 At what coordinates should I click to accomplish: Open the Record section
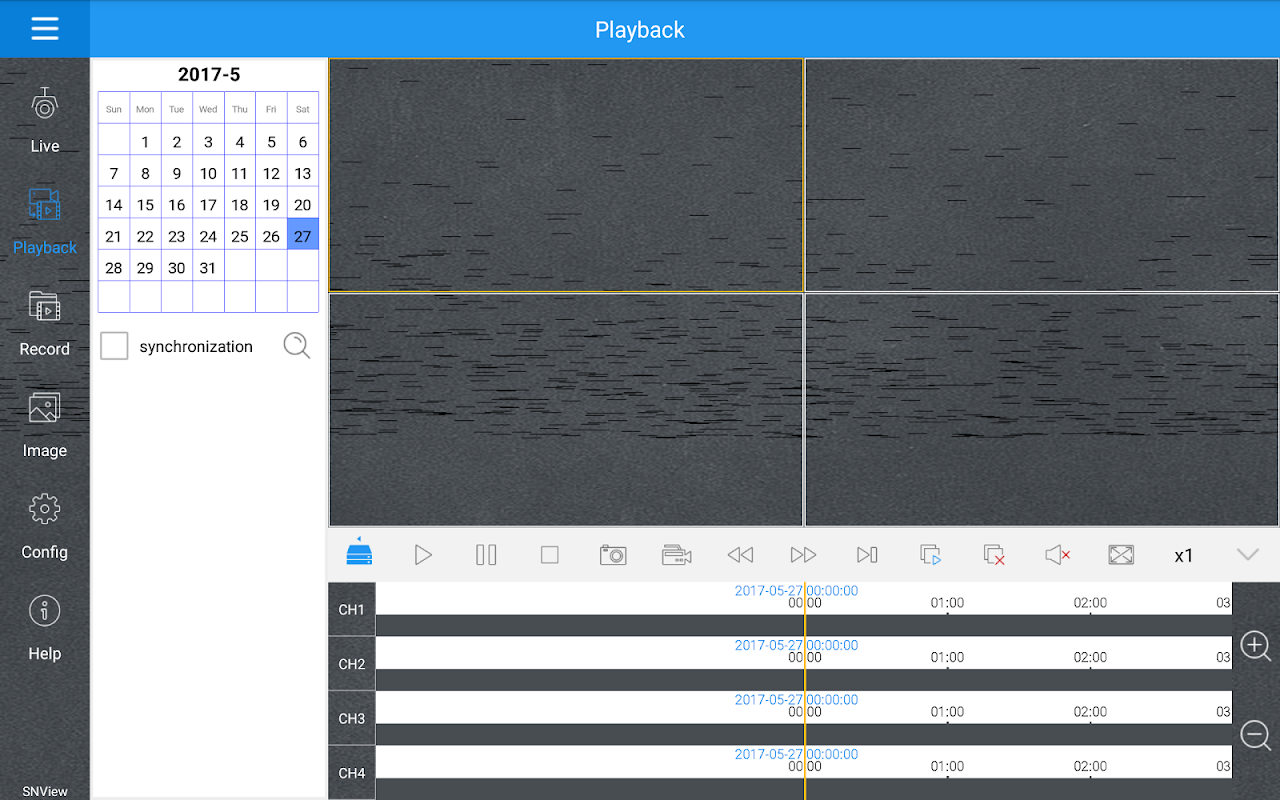pos(44,323)
